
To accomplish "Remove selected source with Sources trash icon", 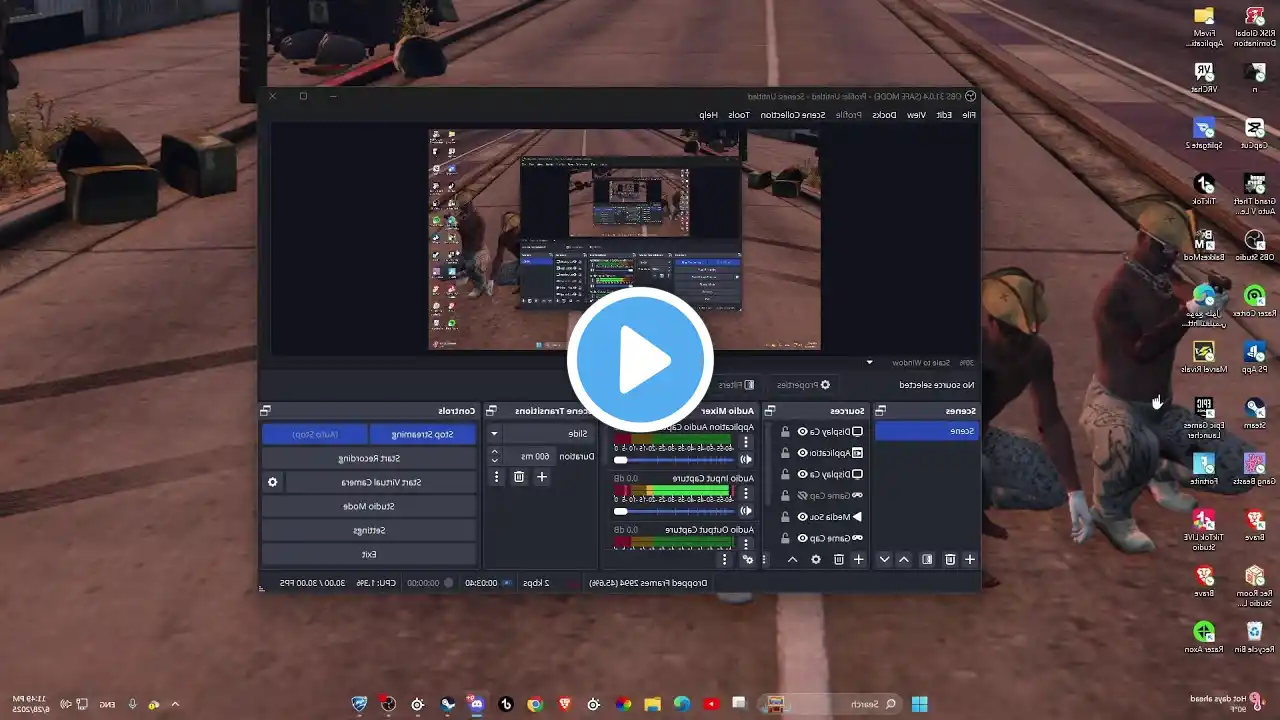I will (838, 559).
